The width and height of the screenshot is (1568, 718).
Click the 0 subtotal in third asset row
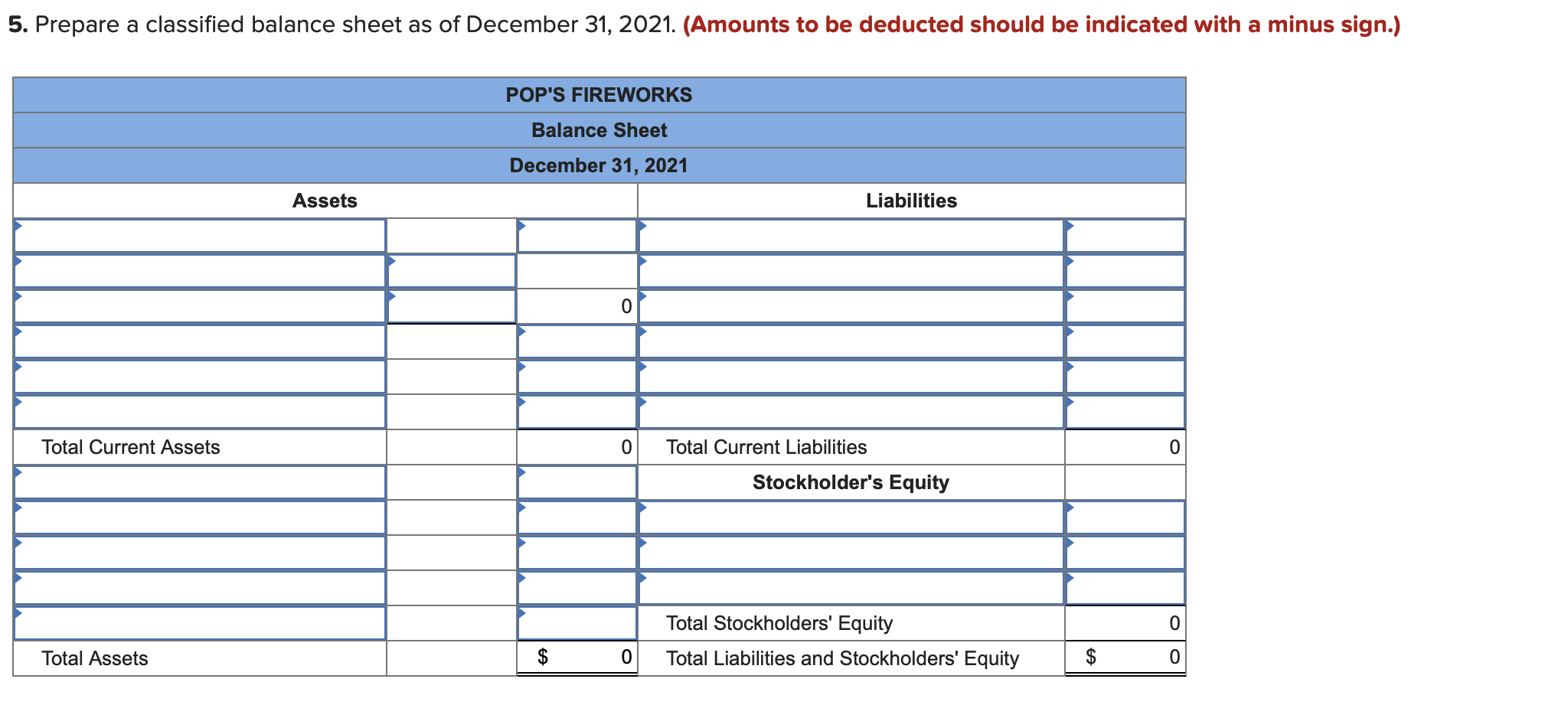tap(577, 306)
